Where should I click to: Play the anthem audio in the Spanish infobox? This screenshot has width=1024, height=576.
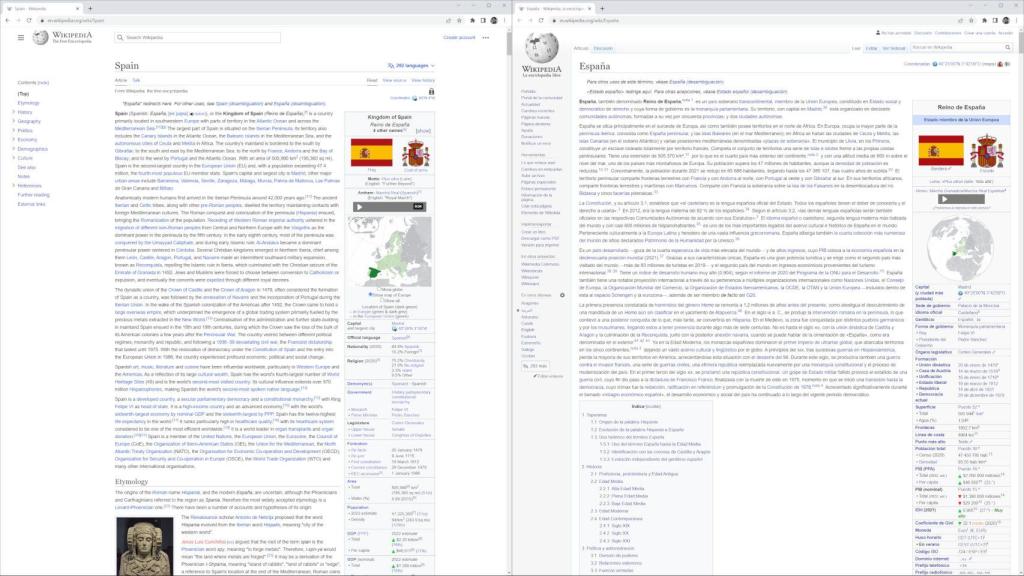pos(944,199)
